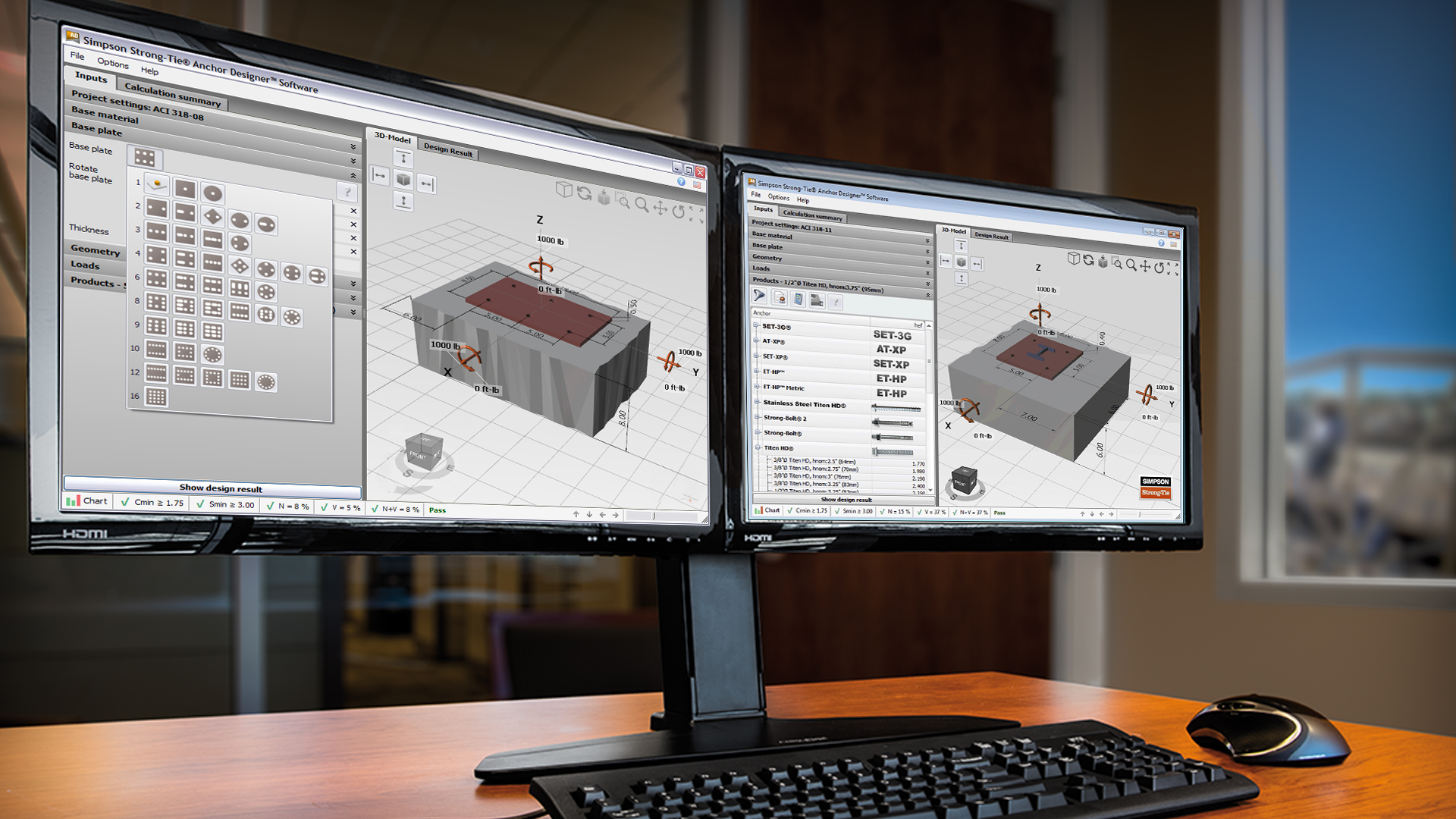Pick the single-anchor round plate in row 1
Image resolution: width=1456 pixels, height=819 pixels.
[x=213, y=193]
